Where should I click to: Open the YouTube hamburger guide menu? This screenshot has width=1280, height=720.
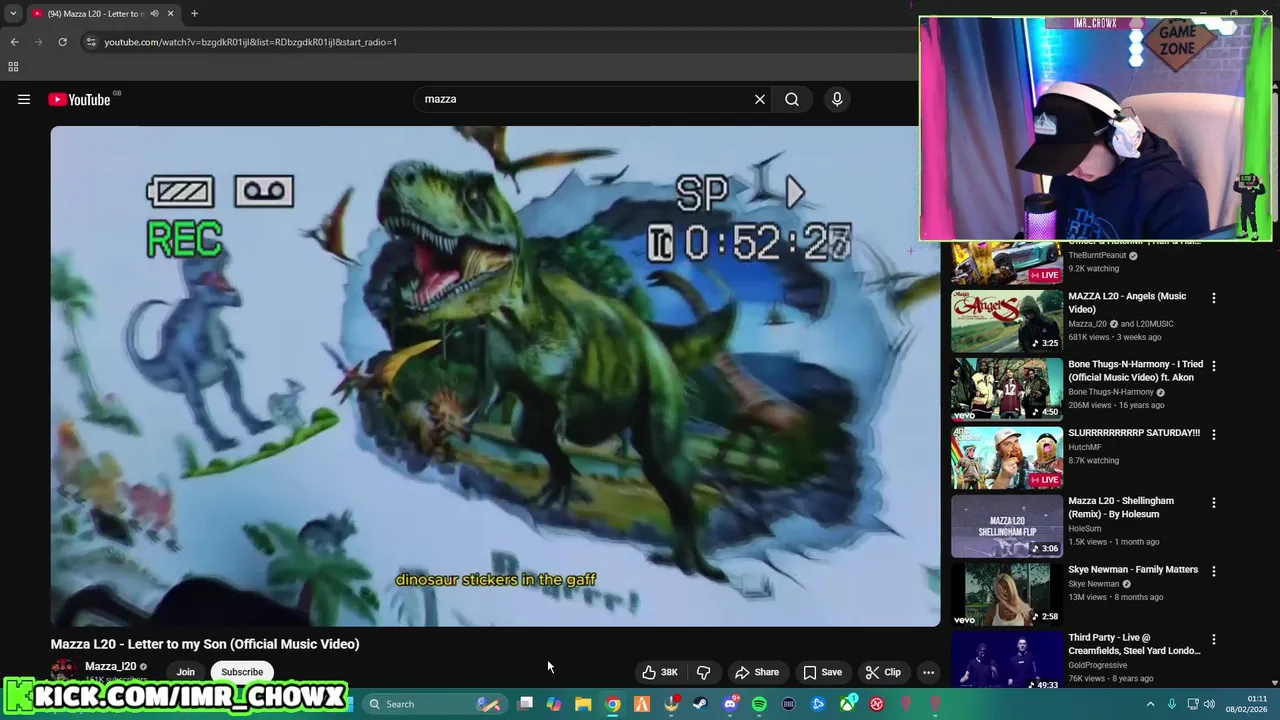pos(24,99)
